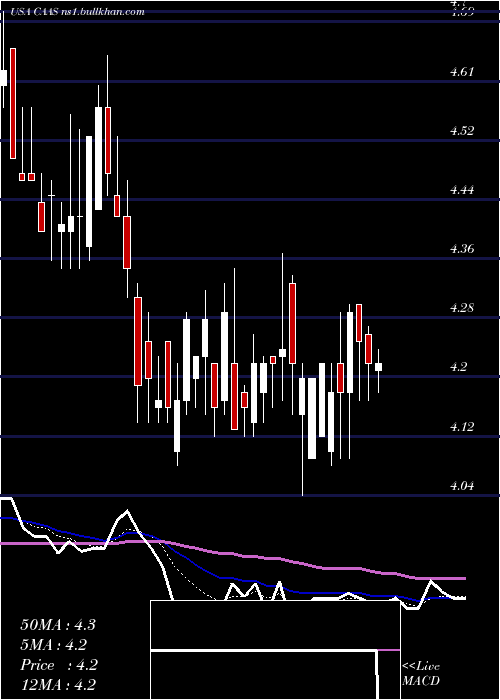Click the '<<Live MACD' label

[421, 674]
